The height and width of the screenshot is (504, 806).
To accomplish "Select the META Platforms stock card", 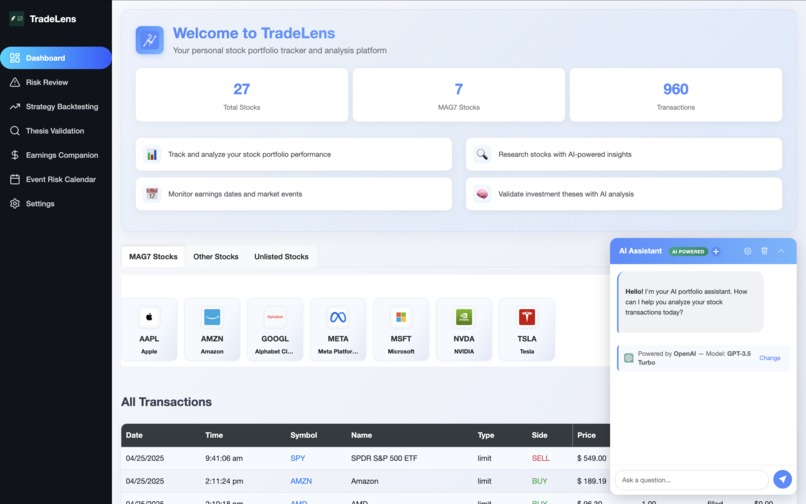I will point(338,330).
